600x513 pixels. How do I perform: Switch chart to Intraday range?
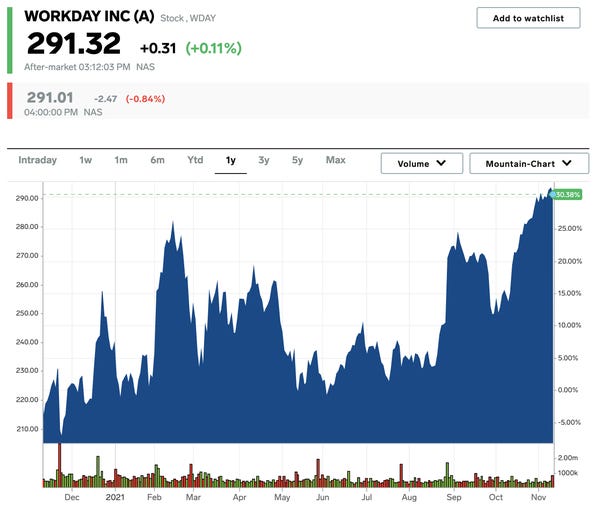tap(38, 160)
